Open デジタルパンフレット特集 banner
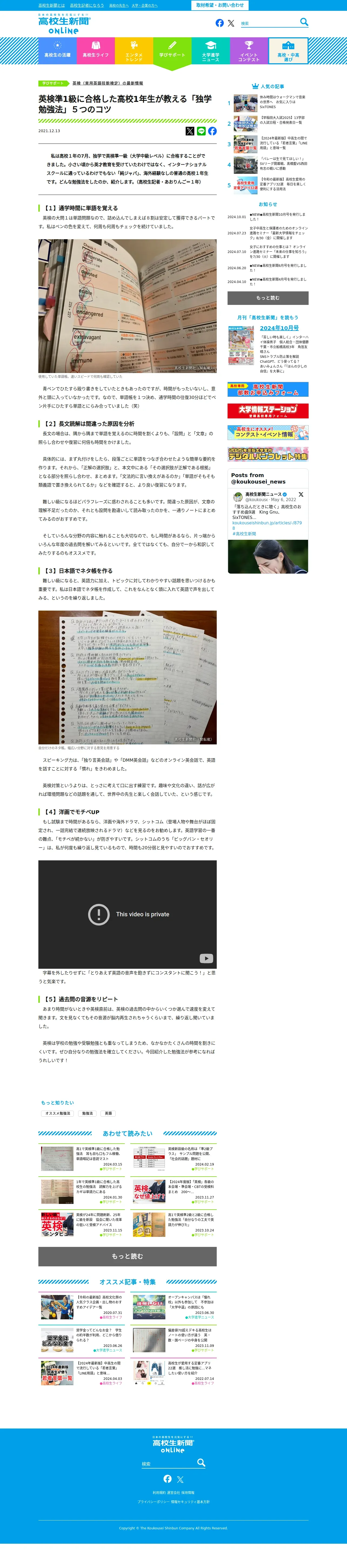Image resolution: width=347 pixels, height=1568 pixels. (268, 454)
